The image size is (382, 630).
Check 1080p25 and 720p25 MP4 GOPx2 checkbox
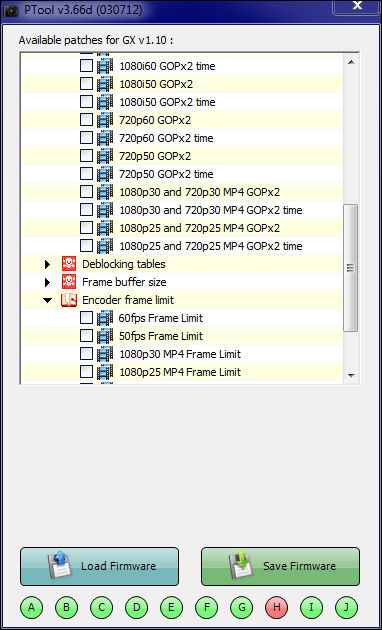(86, 227)
